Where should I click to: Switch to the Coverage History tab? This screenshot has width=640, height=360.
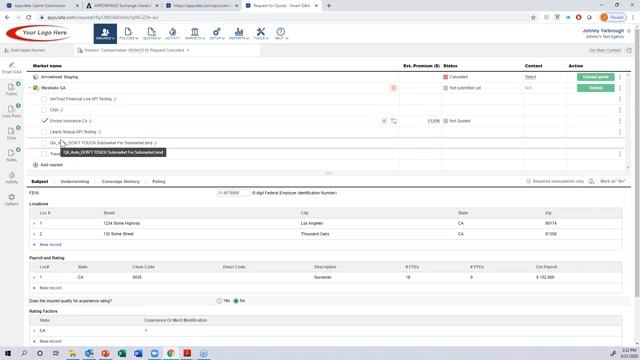coord(120,181)
